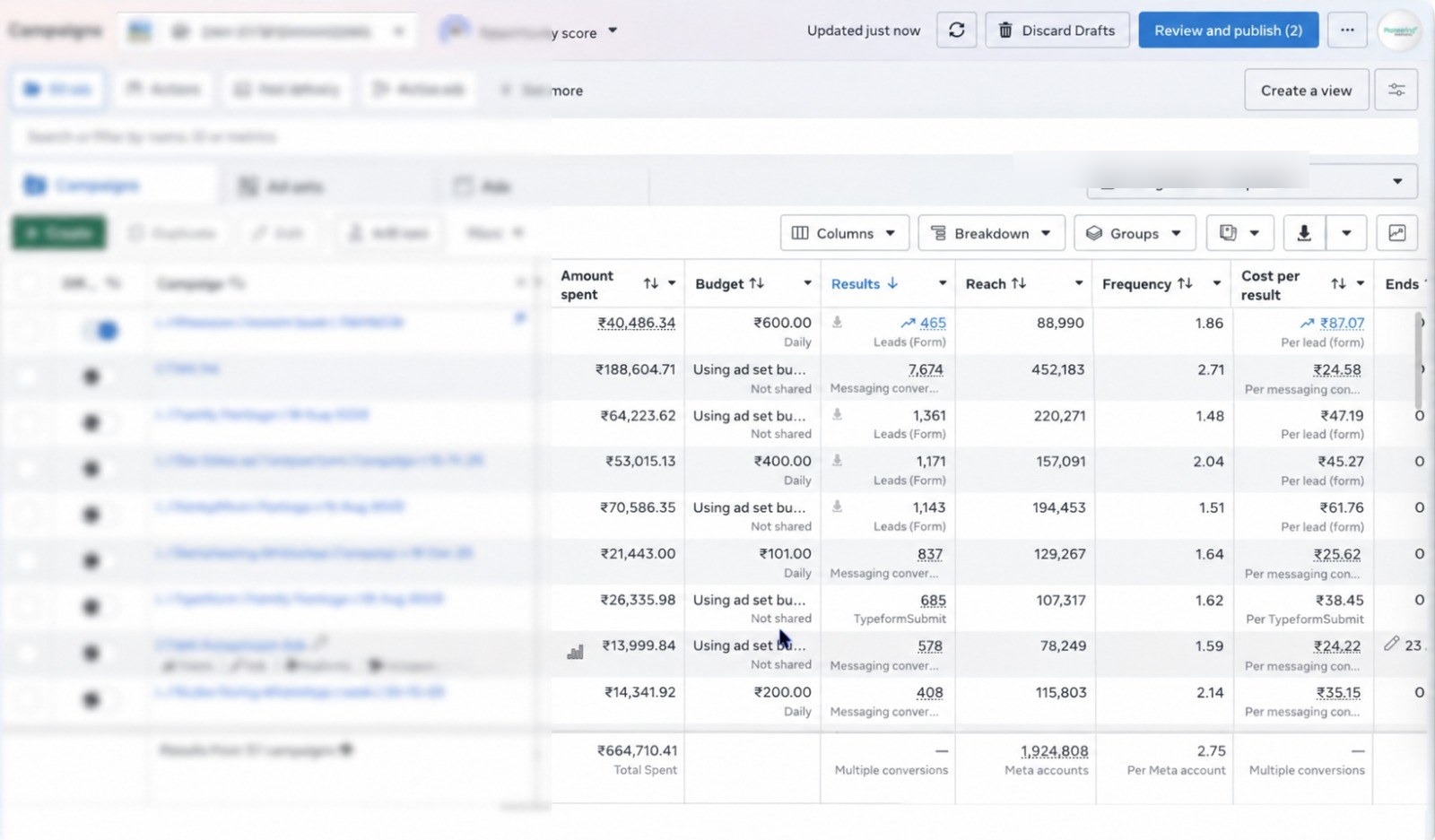Image resolution: width=1435 pixels, height=840 pixels.
Task: Click the results link 465
Action: 933,323
